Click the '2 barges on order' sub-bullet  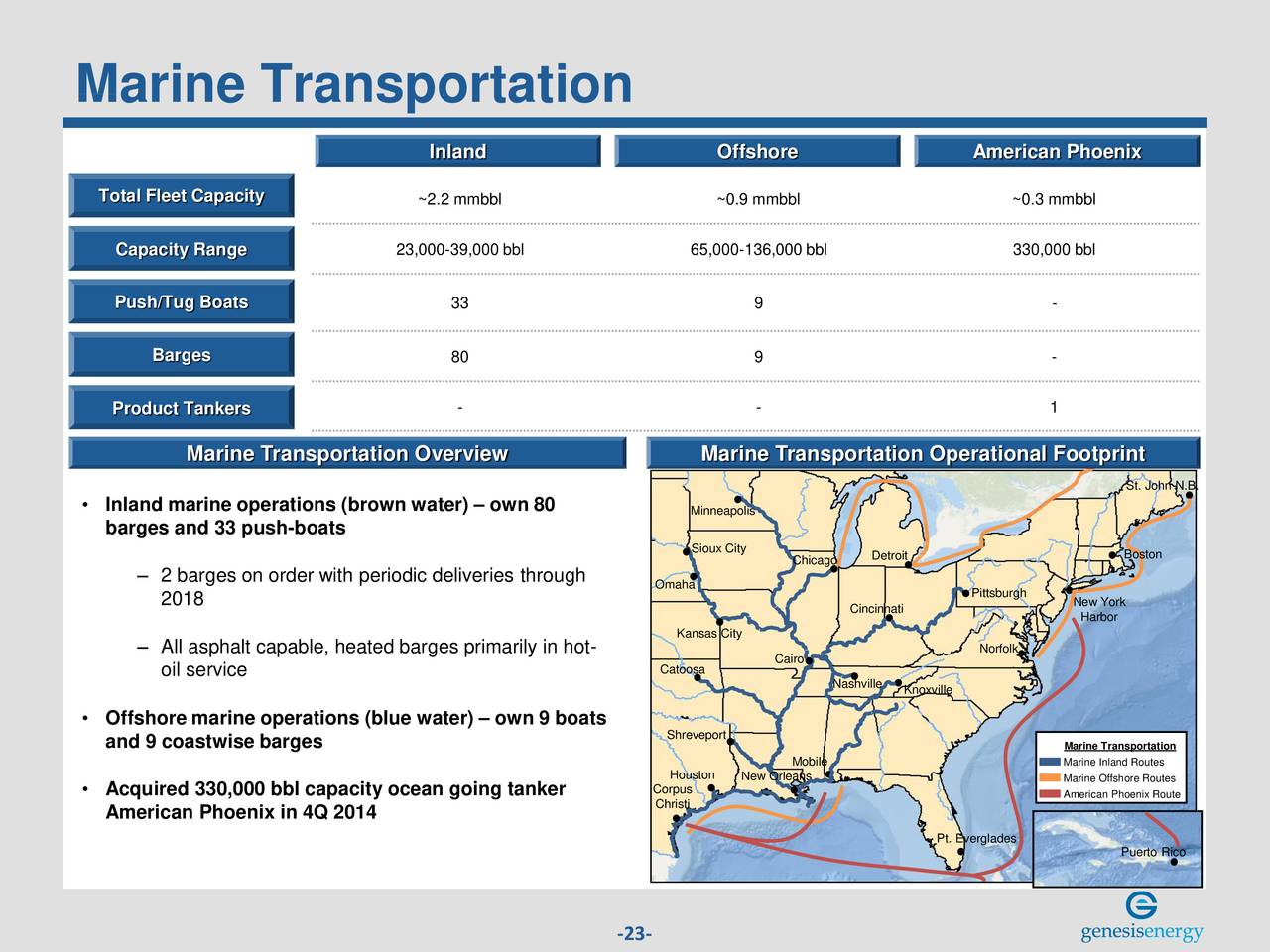(373, 588)
